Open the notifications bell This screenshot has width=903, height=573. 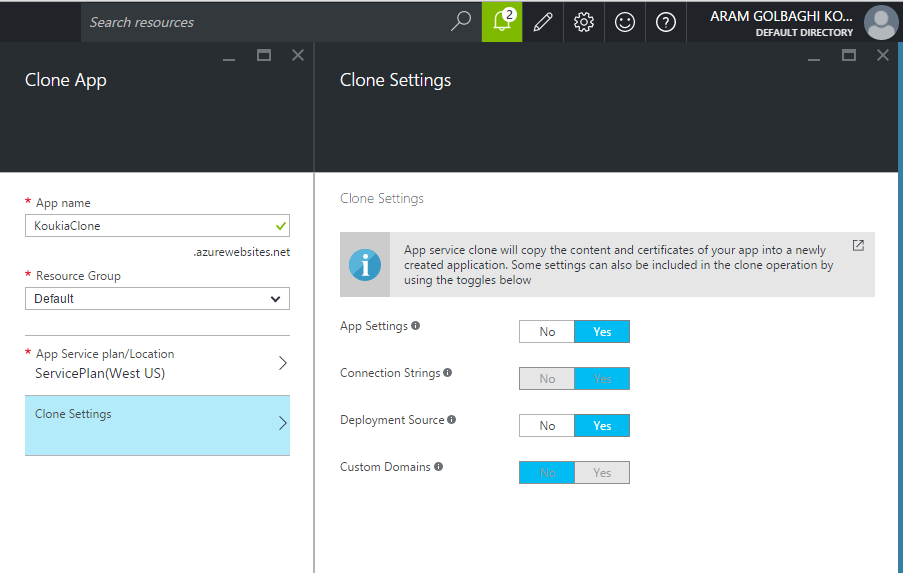point(502,22)
